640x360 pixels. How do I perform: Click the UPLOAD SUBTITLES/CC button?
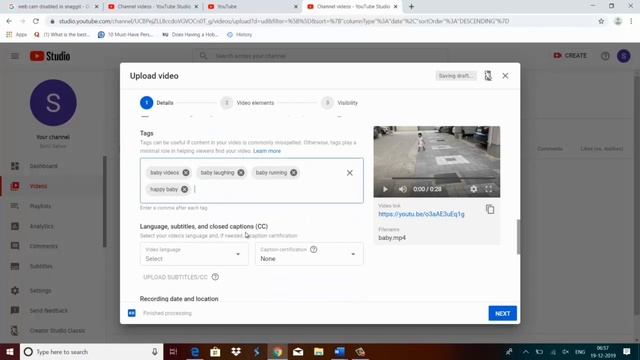pos(175,277)
